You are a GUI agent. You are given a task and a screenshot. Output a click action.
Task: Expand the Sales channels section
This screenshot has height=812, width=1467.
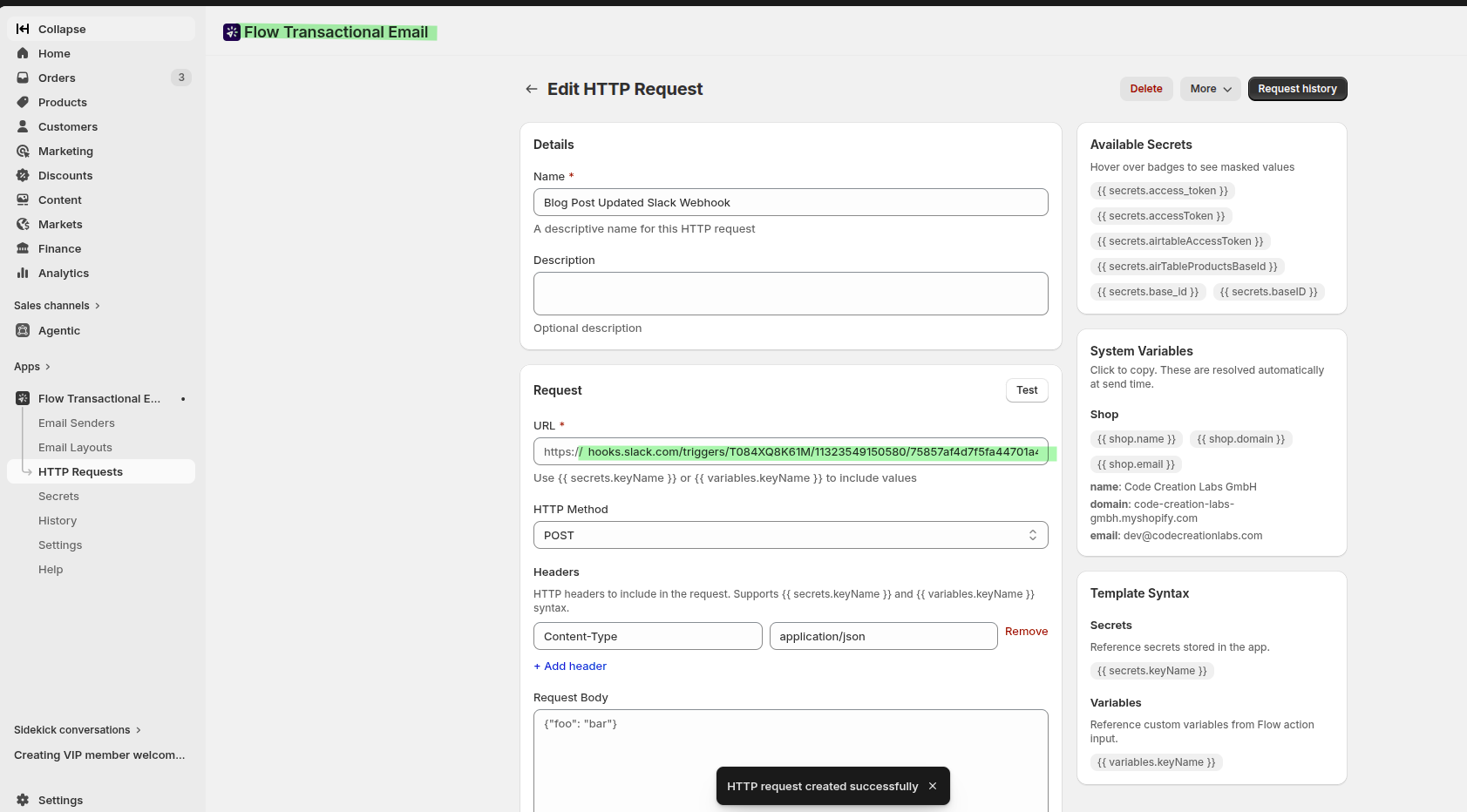coord(58,306)
